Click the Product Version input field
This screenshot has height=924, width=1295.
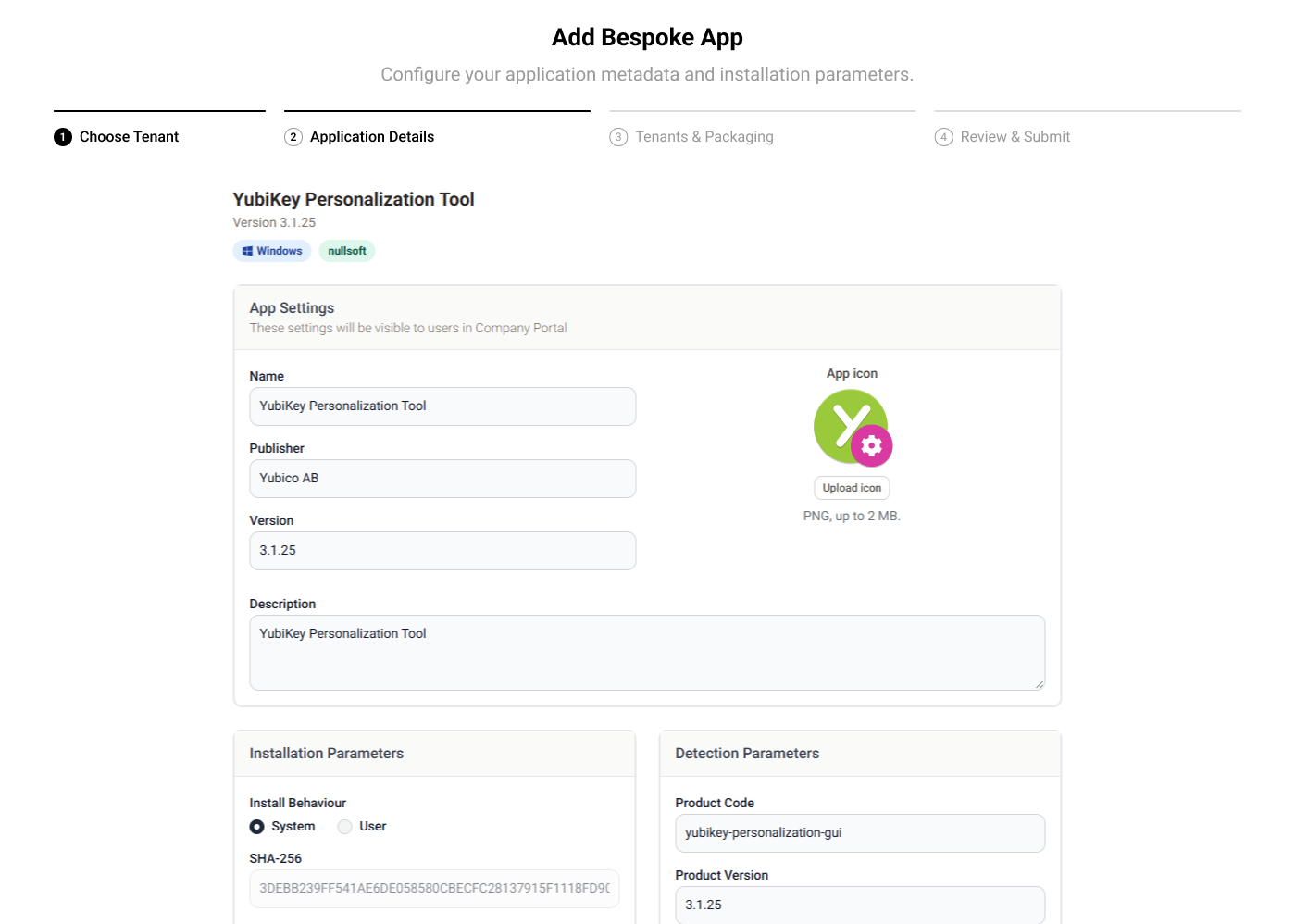[x=860, y=905]
